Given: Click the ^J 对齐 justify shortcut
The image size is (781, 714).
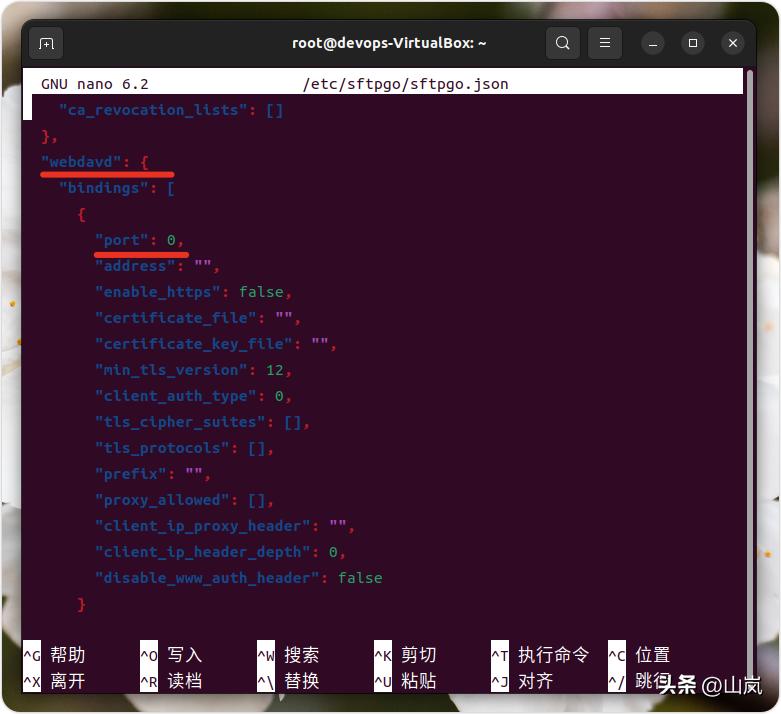Looking at the screenshot, I should tap(522, 681).
